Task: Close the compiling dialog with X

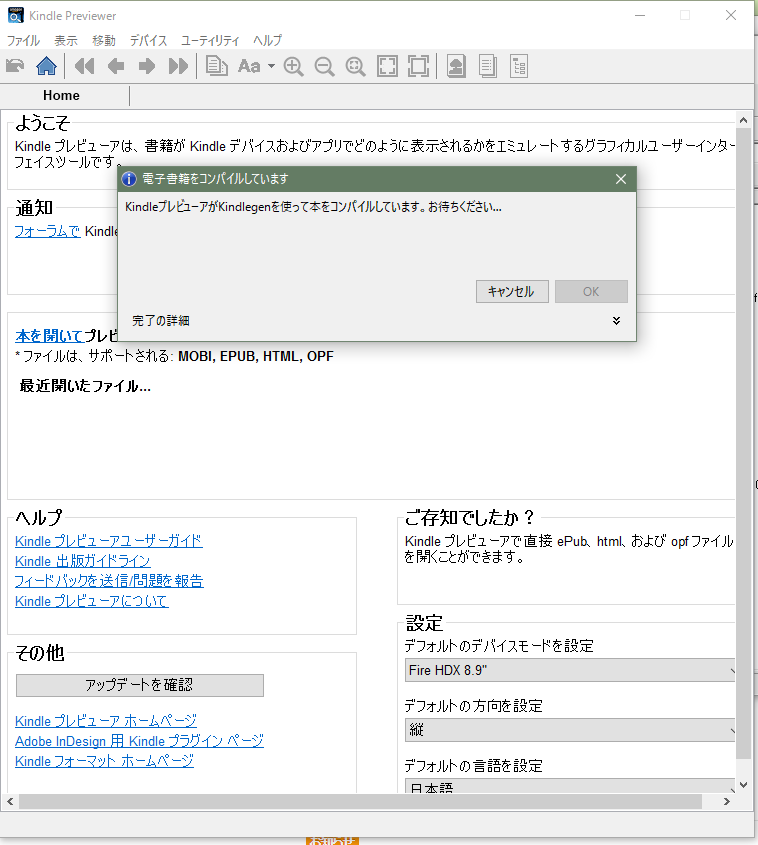Action: pos(620,179)
